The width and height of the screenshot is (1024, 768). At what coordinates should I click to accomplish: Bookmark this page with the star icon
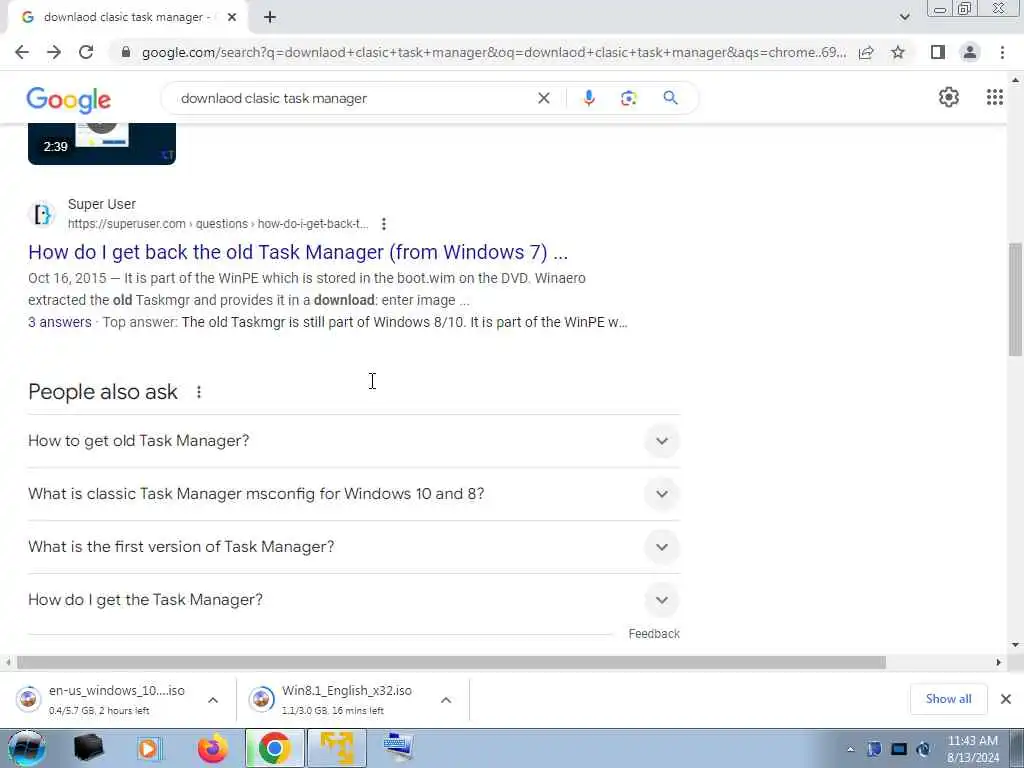click(898, 52)
